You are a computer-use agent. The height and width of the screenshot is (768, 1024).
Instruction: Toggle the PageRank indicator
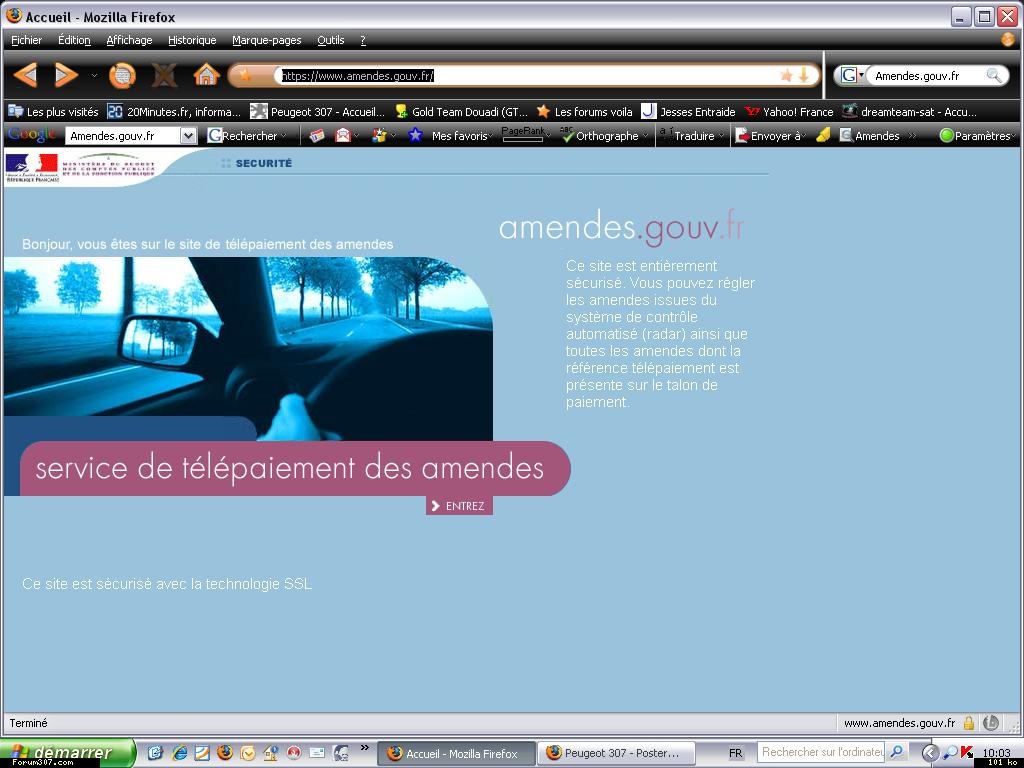click(x=522, y=135)
